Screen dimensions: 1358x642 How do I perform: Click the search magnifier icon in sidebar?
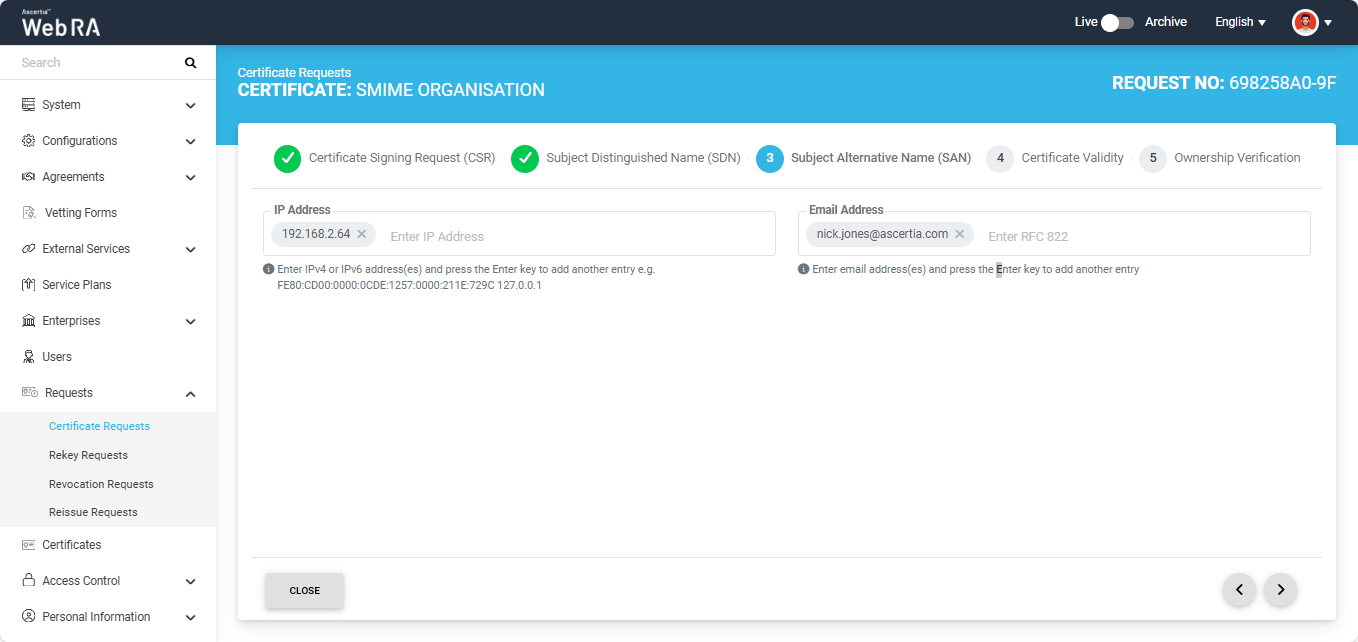pos(190,63)
